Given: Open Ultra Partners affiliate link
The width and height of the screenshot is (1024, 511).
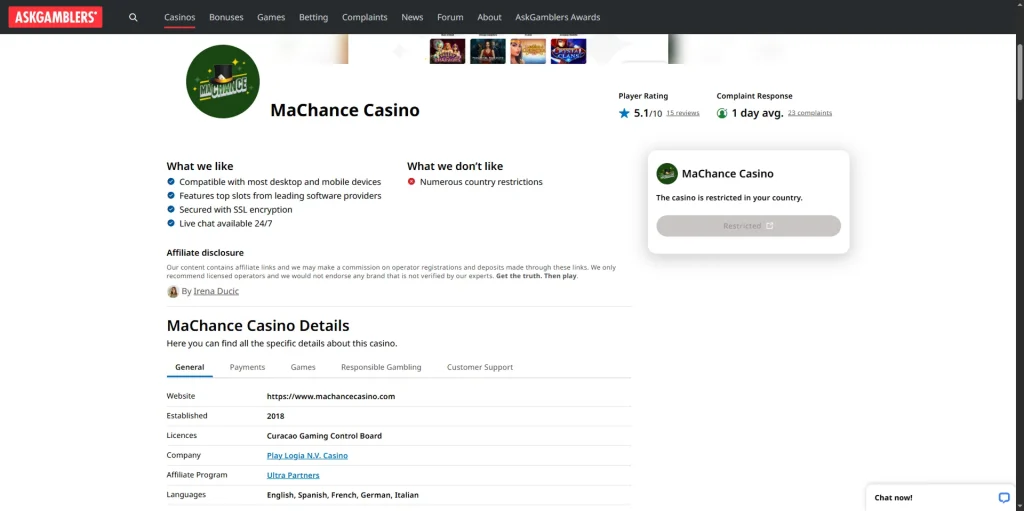Looking at the screenshot, I should [293, 475].
